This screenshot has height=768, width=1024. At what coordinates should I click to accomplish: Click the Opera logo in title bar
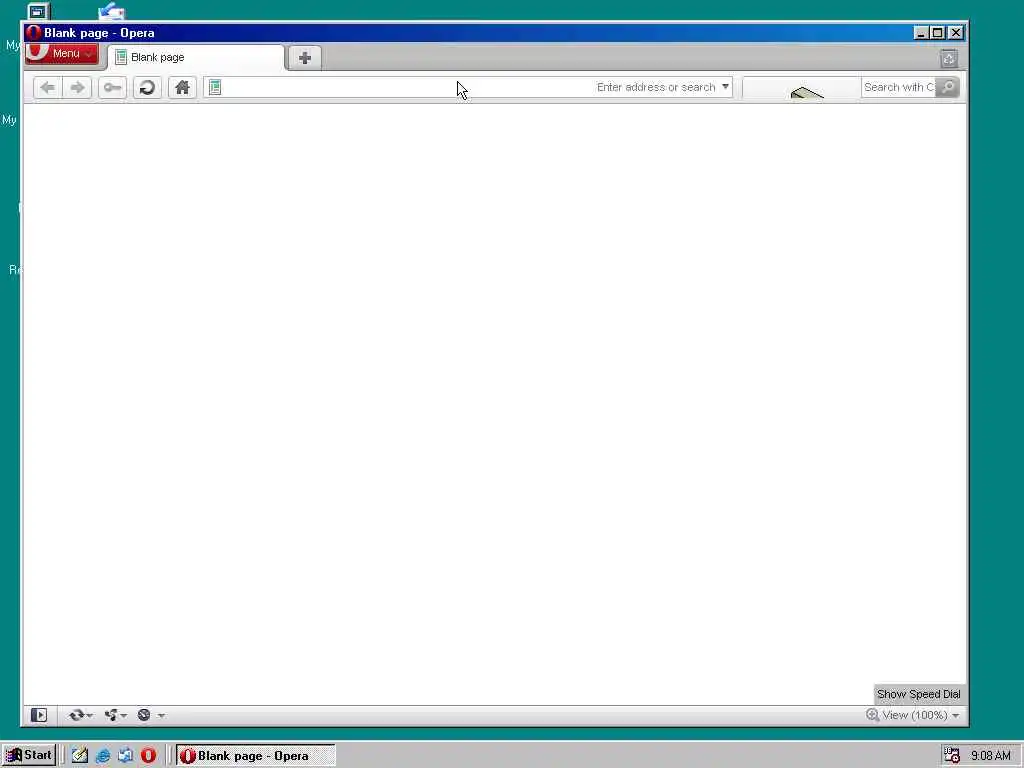point(33,33)
